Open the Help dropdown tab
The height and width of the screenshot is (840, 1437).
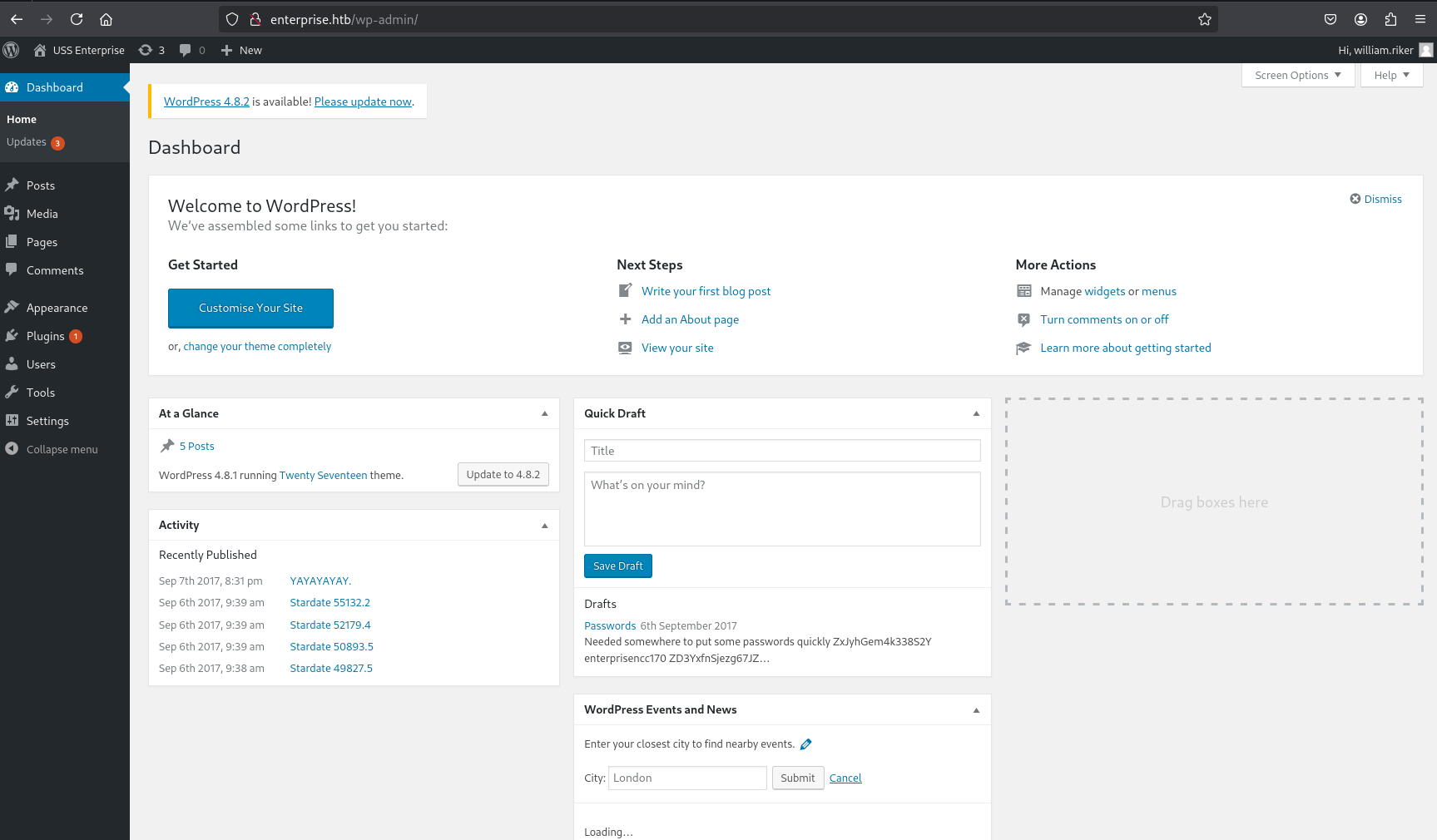coord(1391,75)
